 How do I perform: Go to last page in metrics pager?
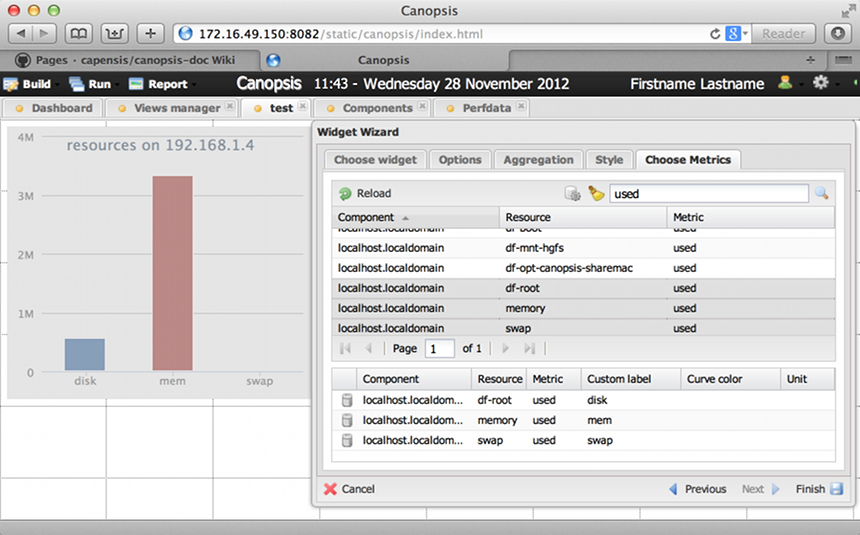(x=529, y=348)
